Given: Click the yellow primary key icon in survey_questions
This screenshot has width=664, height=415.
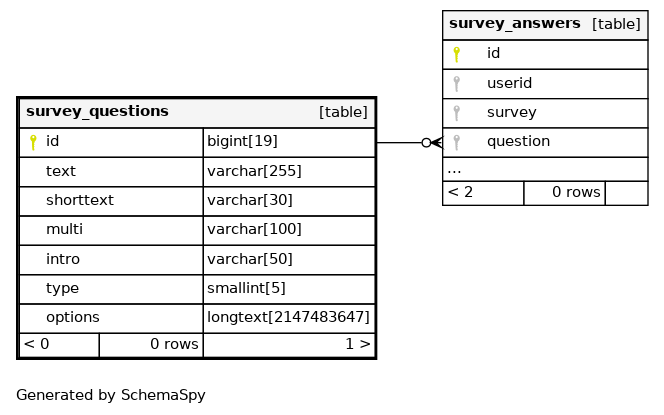Looking at the screenshot, I should pyautogui.click(x=33, y=142).
